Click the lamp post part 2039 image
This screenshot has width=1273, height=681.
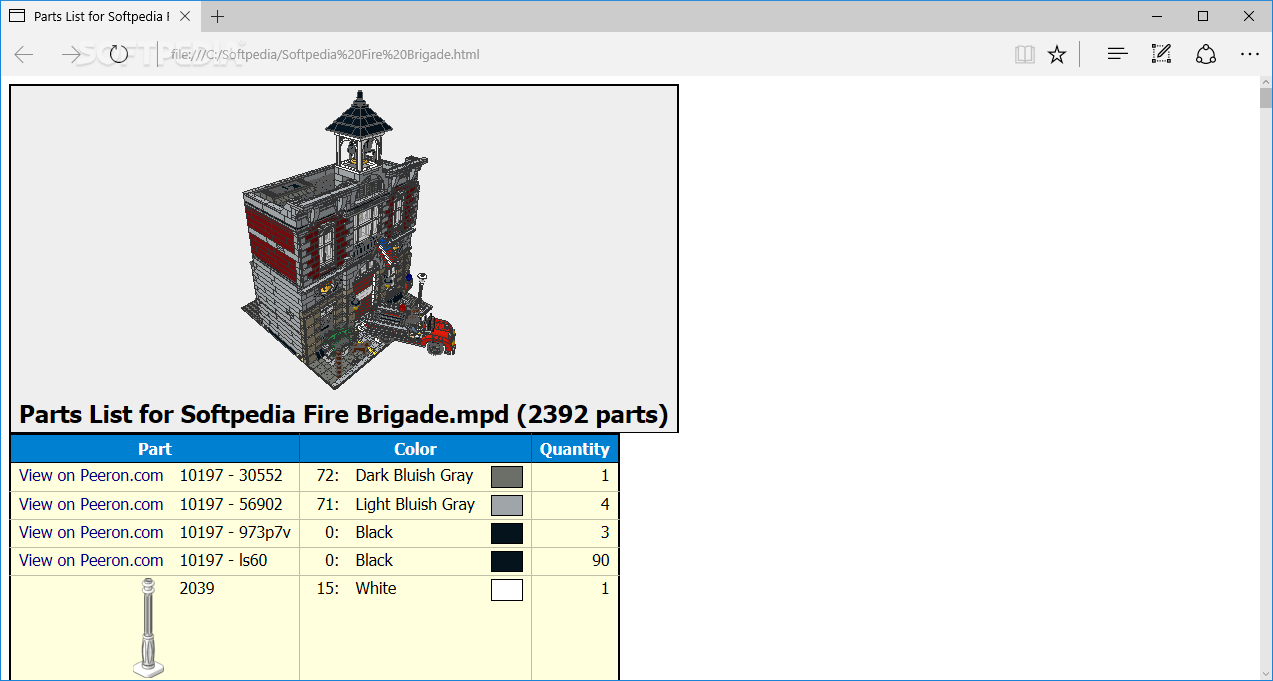148,627
